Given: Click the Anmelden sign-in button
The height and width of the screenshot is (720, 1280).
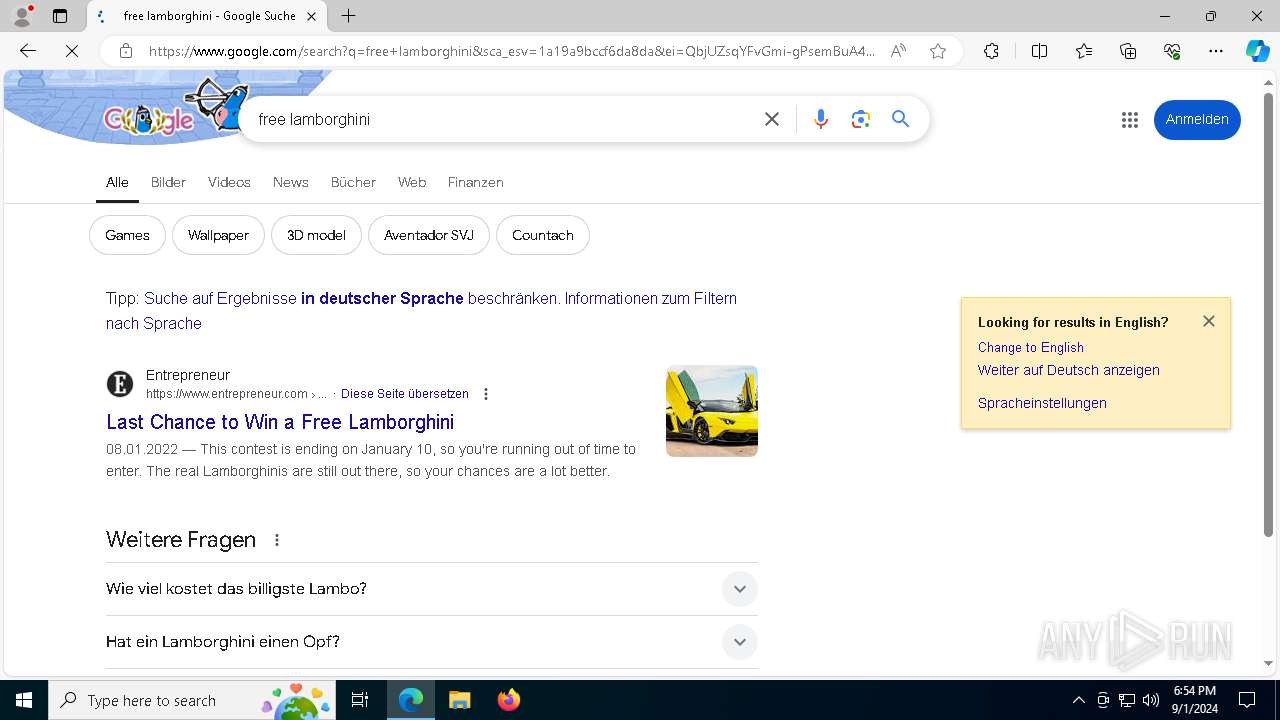Looking at the screenshot, I should [x=1197, y=119].
